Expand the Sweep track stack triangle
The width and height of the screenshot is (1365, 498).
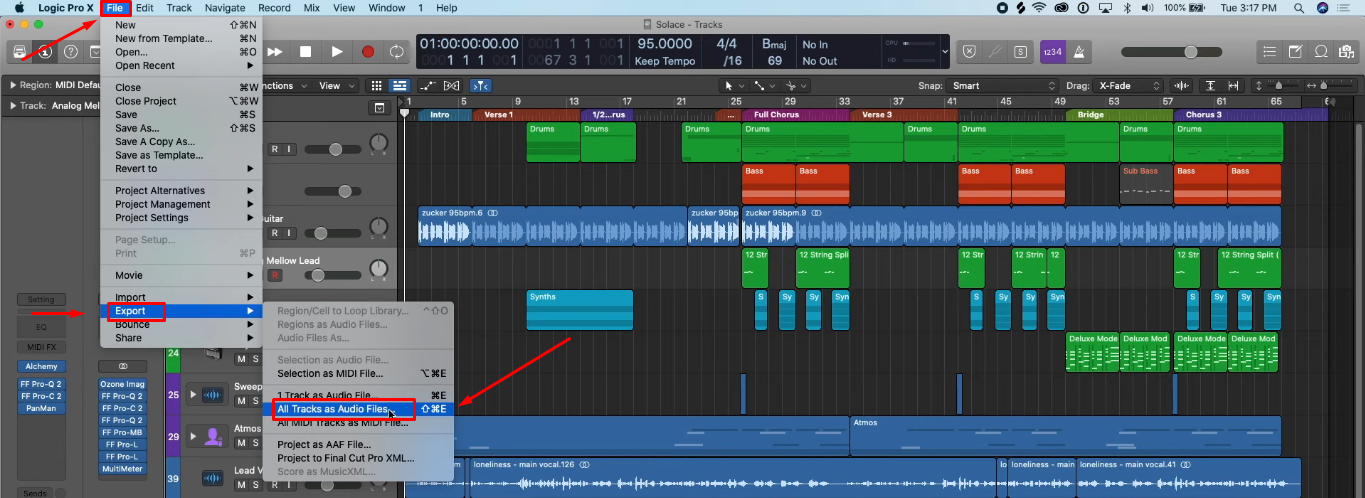click(192, 395)
